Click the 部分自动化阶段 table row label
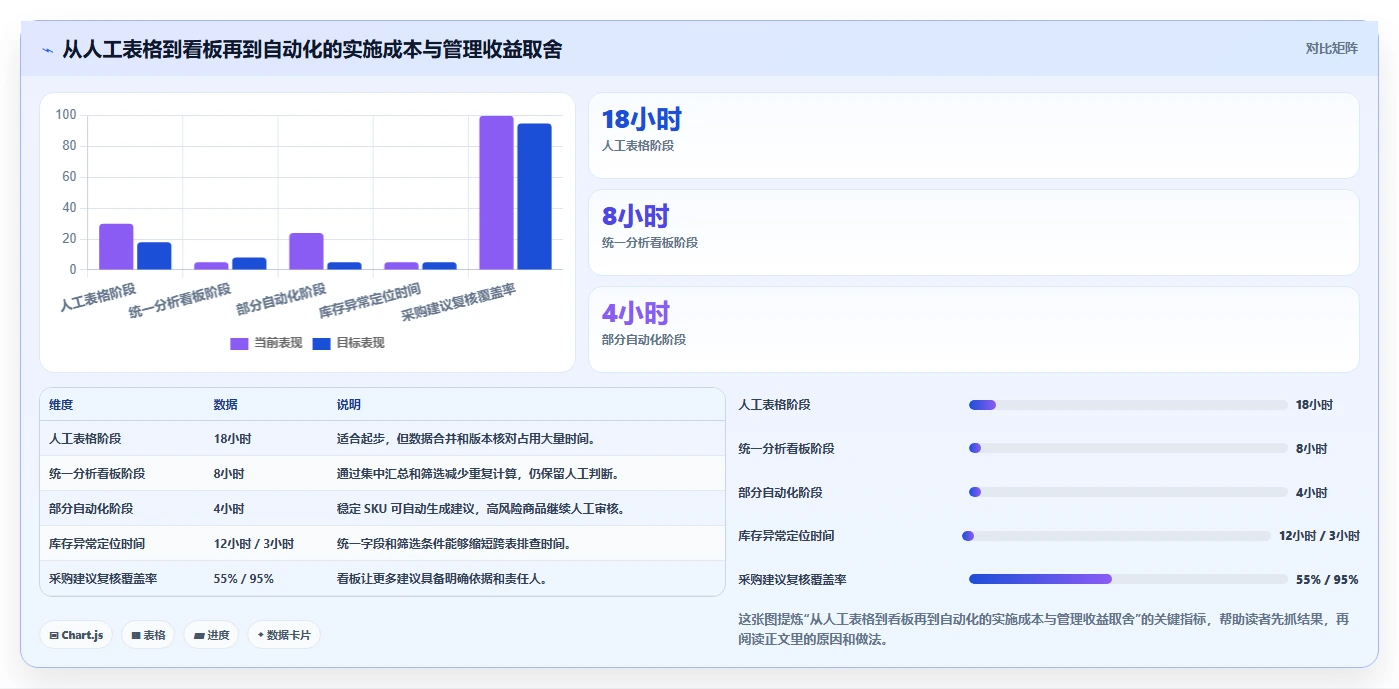This screenshot has width=1399, height=689. point(91,509)
